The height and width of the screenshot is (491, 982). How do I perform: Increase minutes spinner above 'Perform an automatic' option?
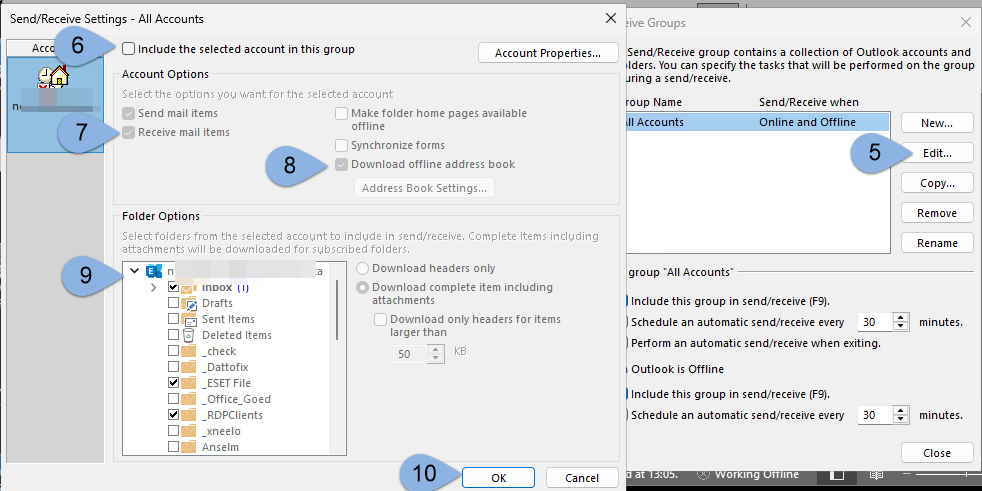tap(900, 318)
